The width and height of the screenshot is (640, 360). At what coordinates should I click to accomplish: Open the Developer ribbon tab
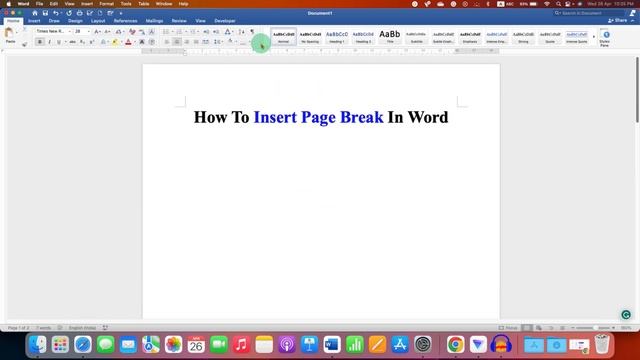coord(225,21)
